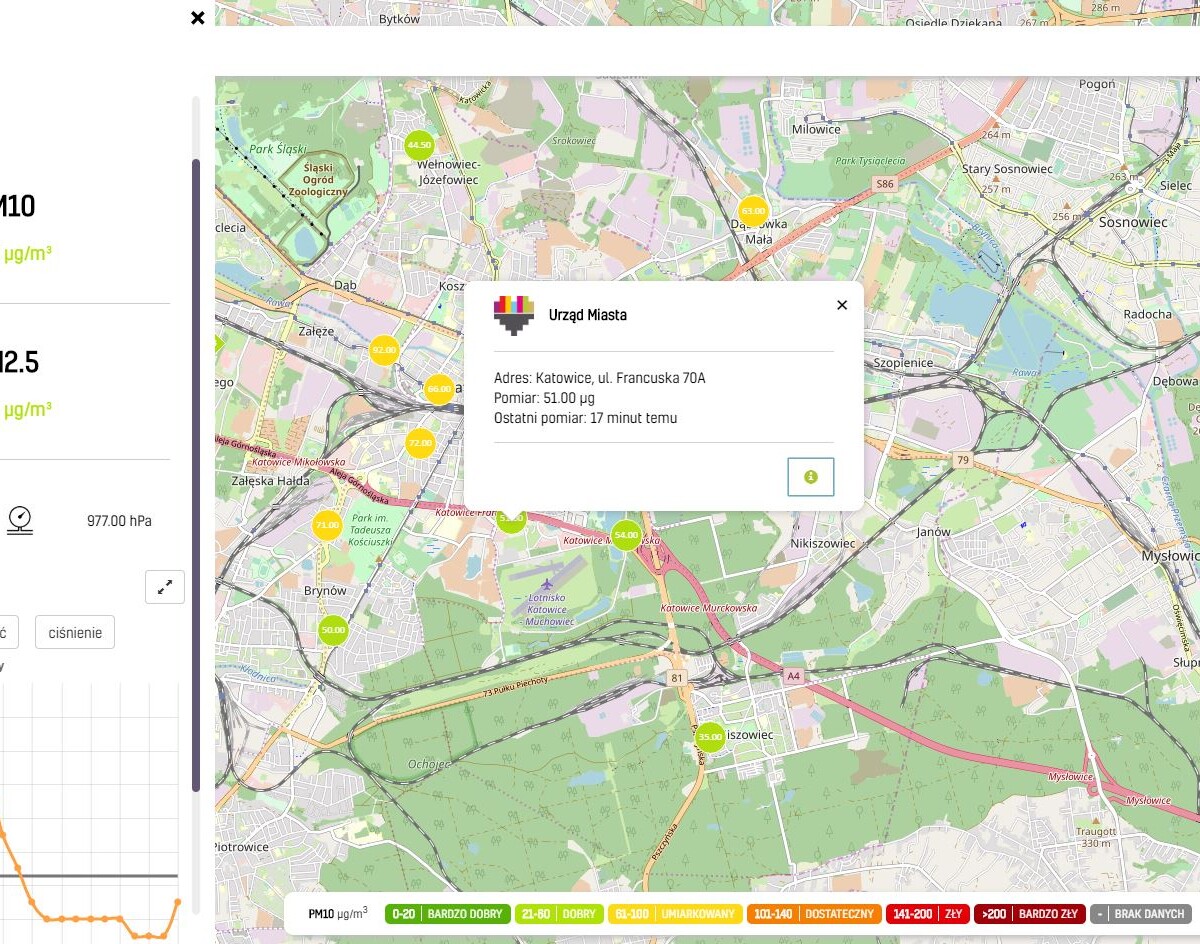Close the left sensor details panel

click(x=197, y=18)
